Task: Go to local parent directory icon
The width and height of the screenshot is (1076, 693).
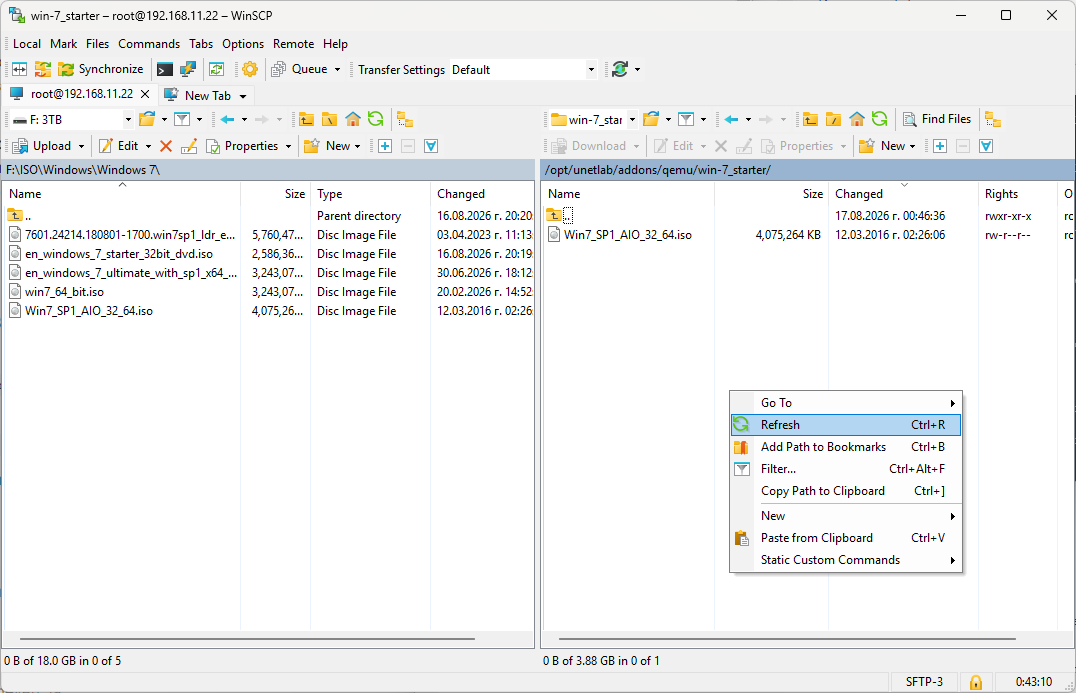Action: pyautogui.click(x=307, y=120)
